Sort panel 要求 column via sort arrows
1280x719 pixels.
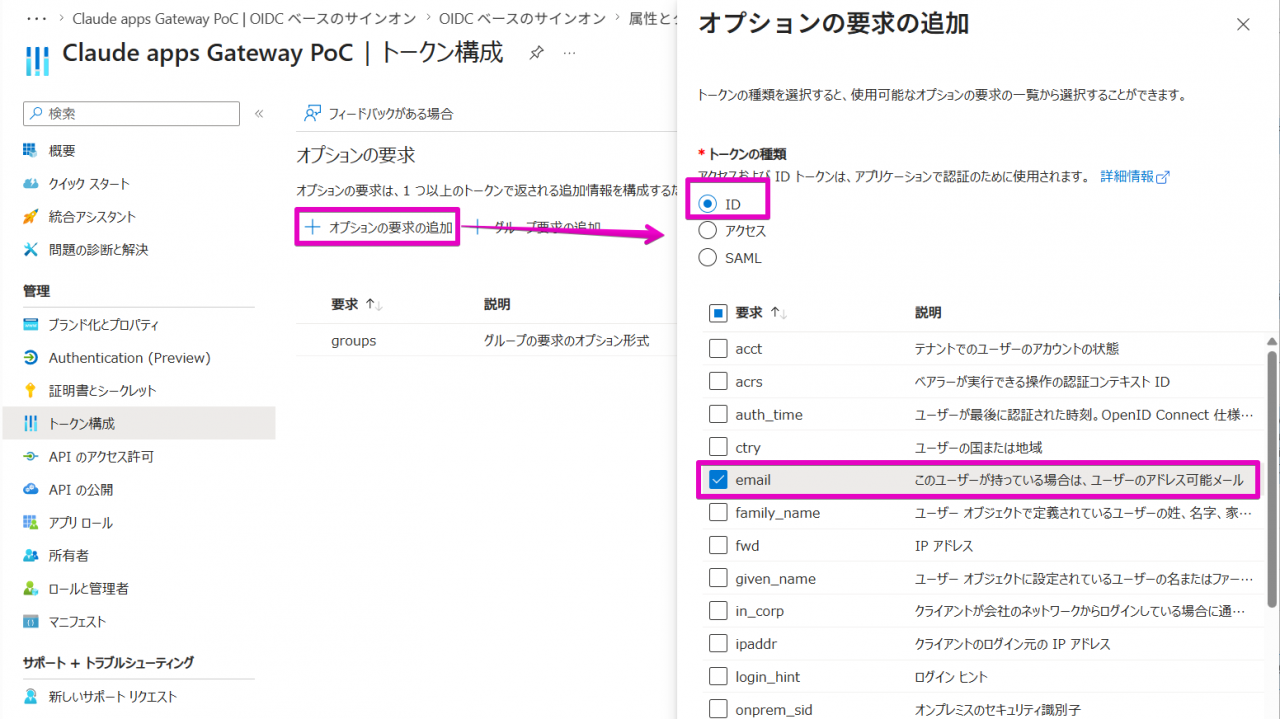tap(777, 313)
